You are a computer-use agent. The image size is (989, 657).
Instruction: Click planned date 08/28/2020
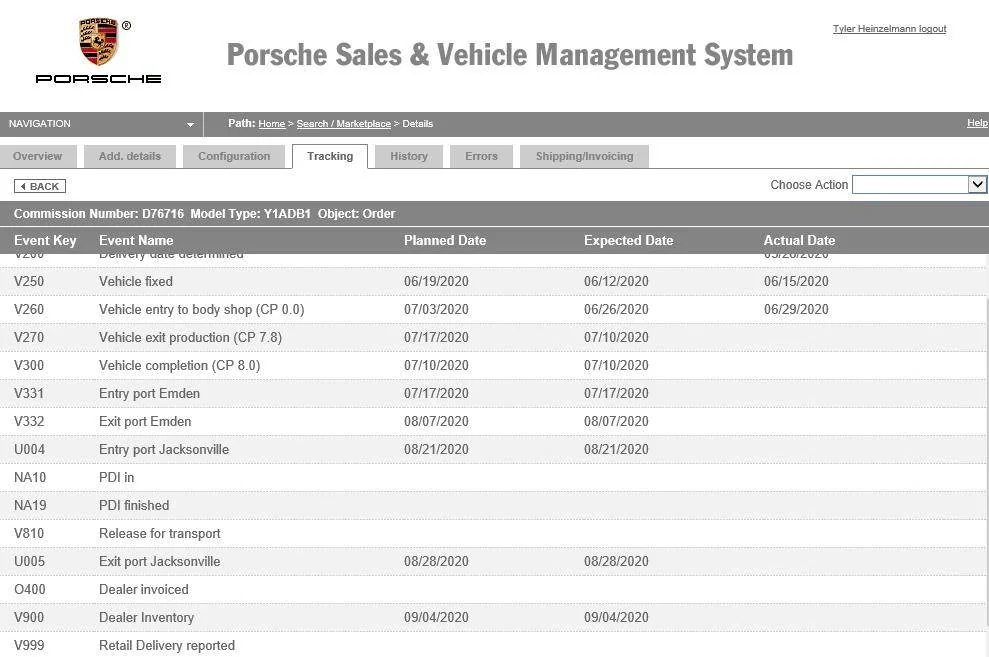point(436,561)
